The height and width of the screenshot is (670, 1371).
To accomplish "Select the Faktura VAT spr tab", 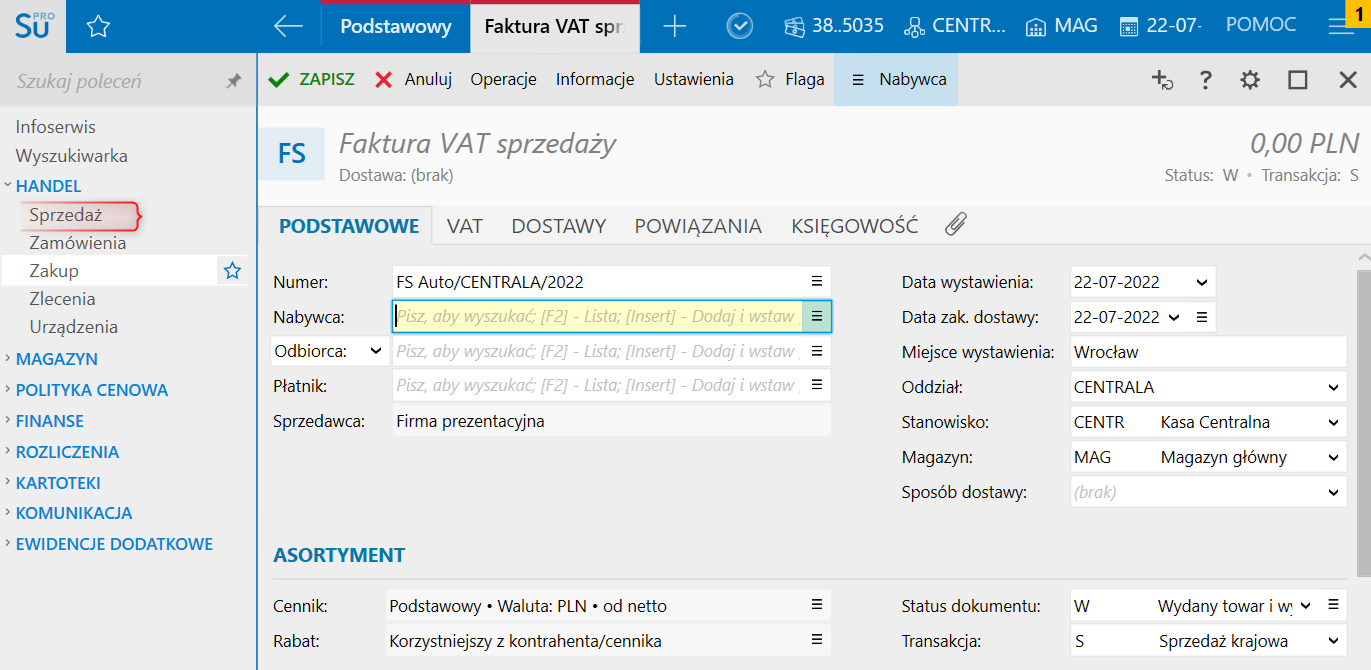I will 555,27.
